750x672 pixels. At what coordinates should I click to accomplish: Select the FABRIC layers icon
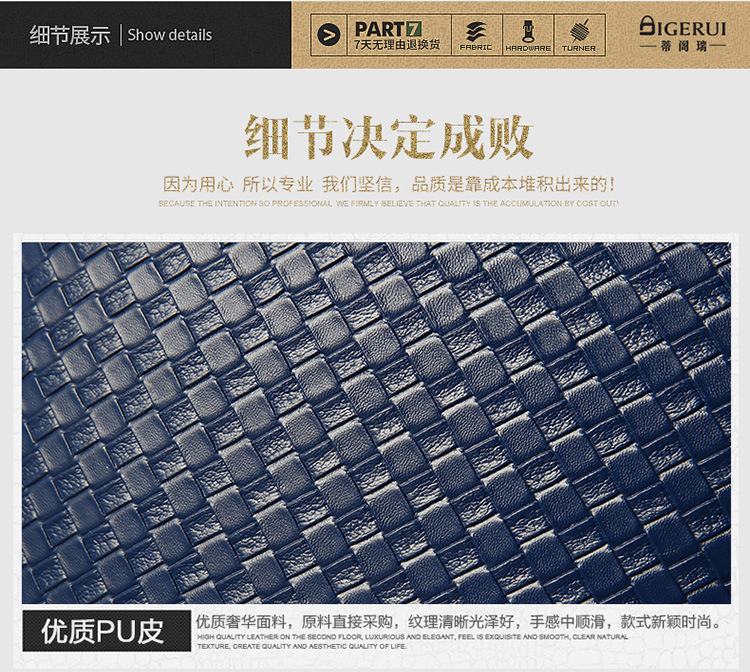pos(476,35)
